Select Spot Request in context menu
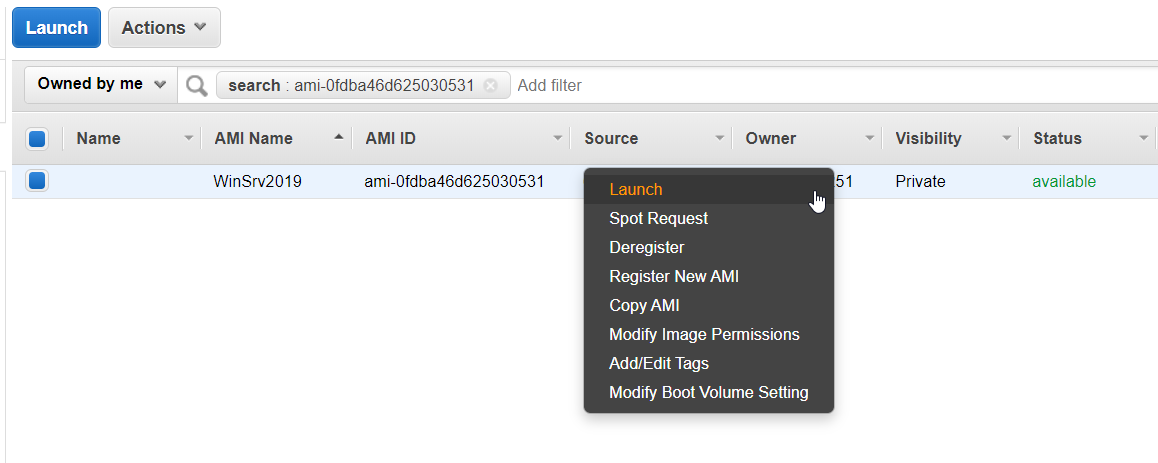Image resolution: width=1158 pixels, height=463 pixels. pyautogui.click(x=658, y=218)
